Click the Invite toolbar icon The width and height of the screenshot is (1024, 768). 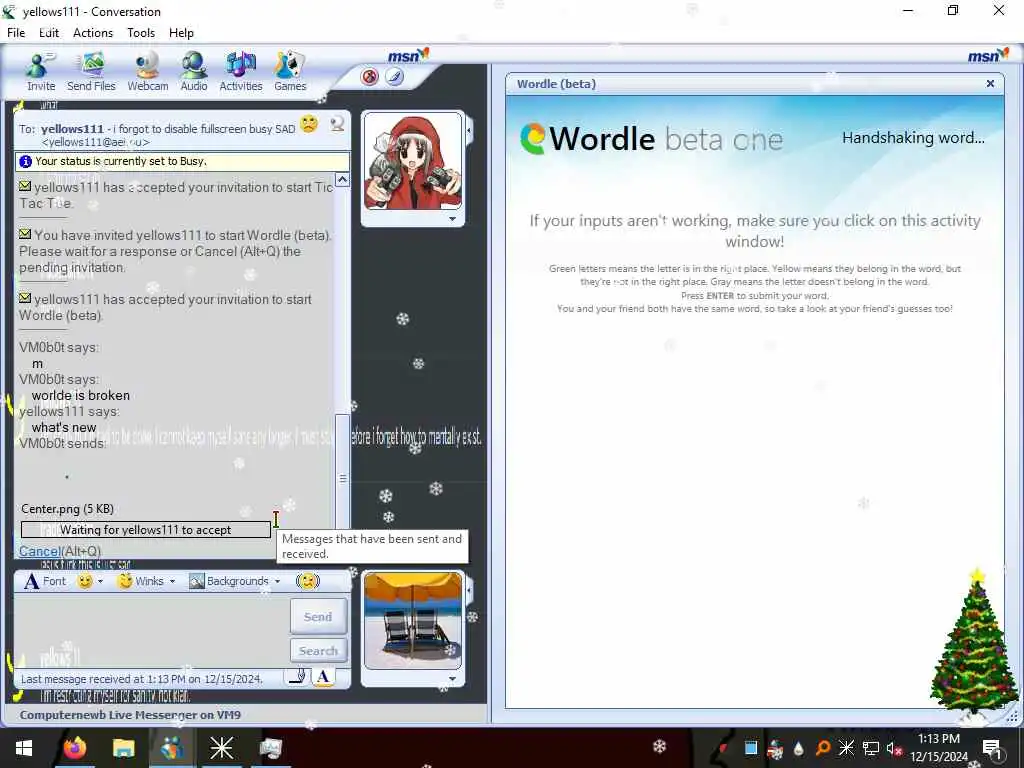pyautogui.click(x=40, y=71)
